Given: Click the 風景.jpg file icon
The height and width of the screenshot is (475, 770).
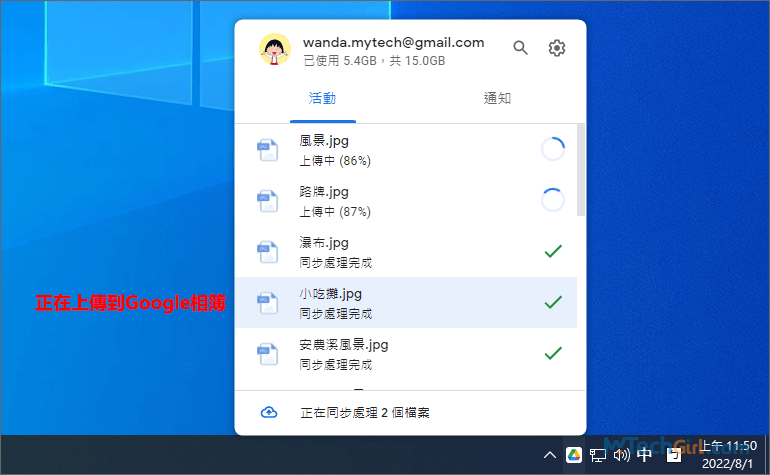Looking at the screenshot, I should (266, 150).
